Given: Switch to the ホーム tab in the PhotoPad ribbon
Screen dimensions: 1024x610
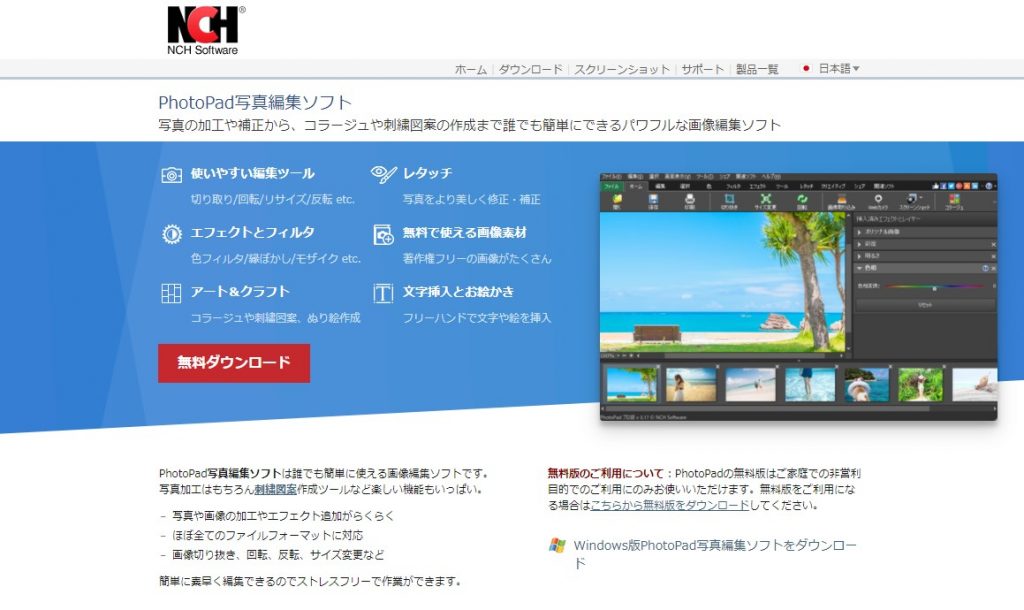Looking at the screenshot, I should (636, 186).
